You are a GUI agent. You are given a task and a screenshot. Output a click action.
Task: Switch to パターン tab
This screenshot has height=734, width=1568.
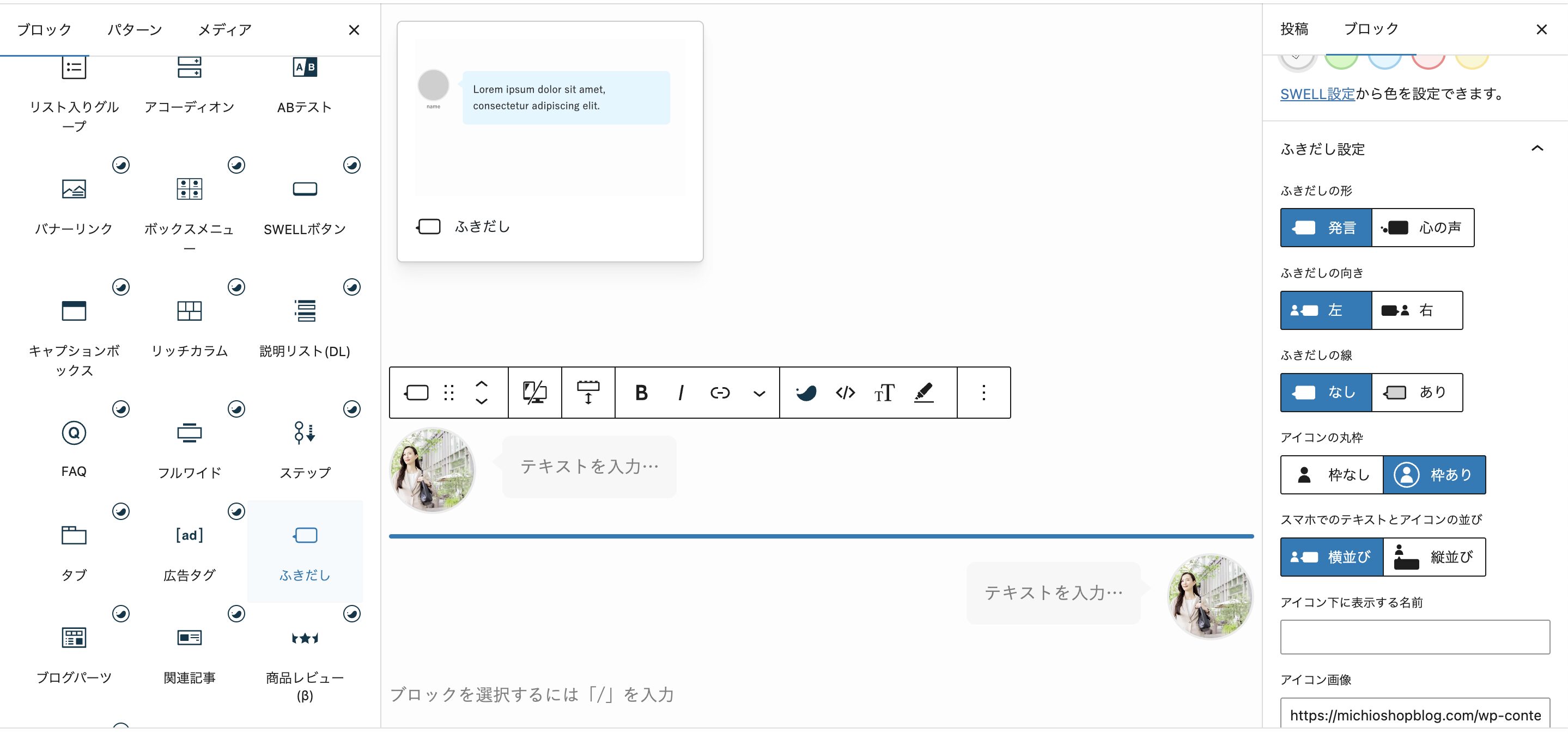[x=135, y=30]
